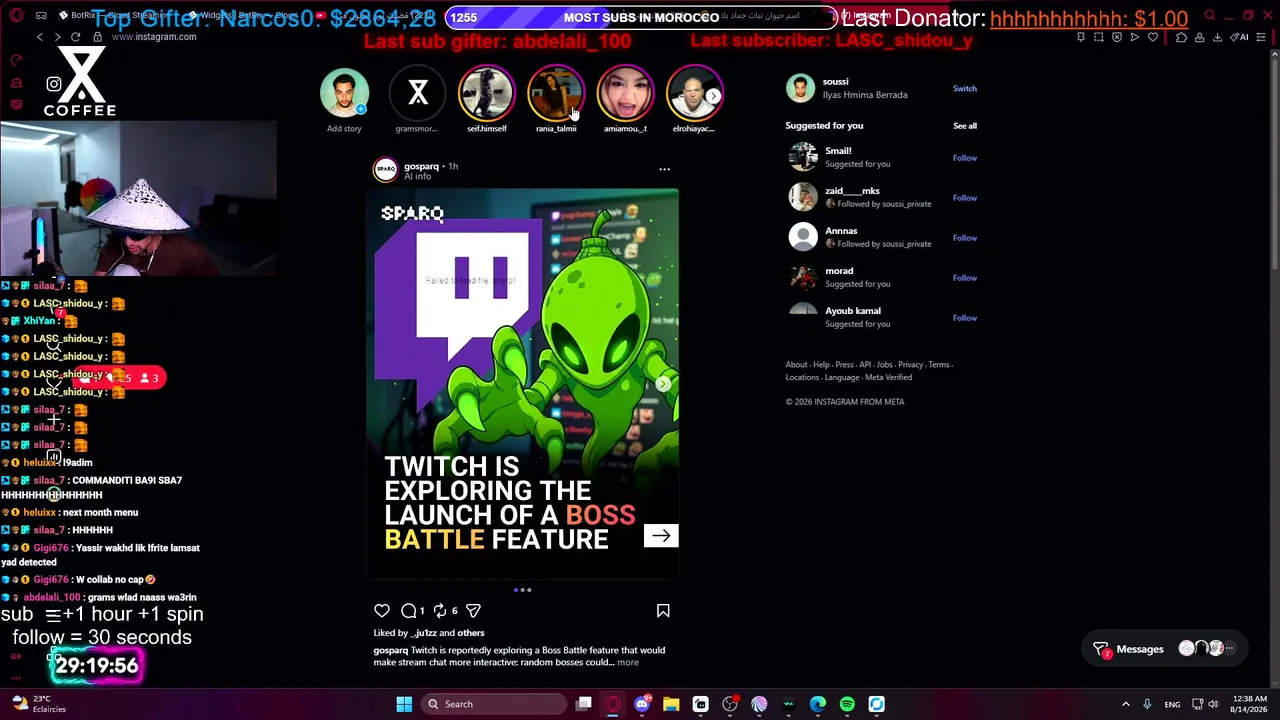Like the gosparq post with the heart icon
1280x720 pixels.
tap(382, 610)
